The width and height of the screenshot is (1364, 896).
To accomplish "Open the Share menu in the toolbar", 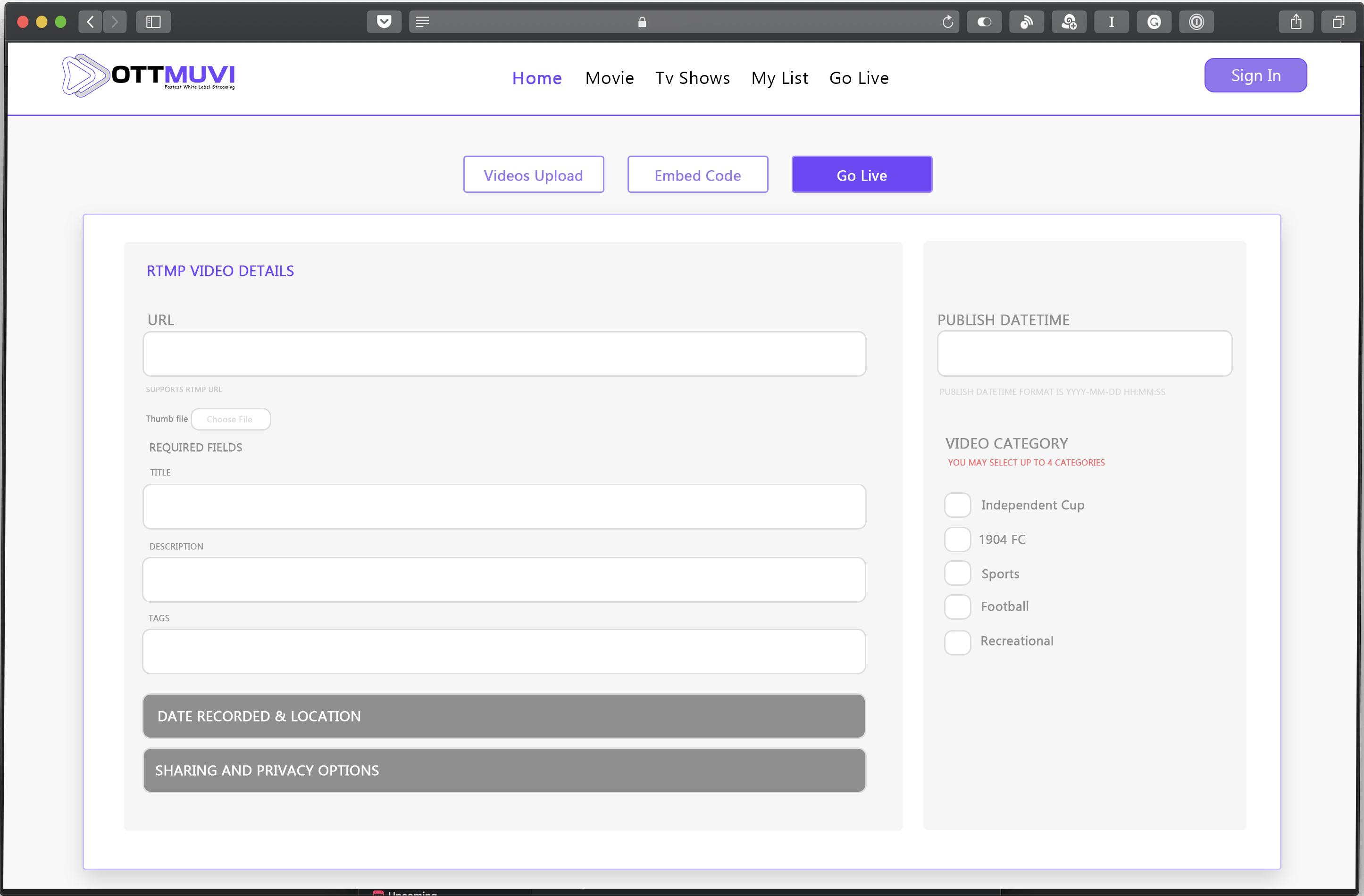I will coord(1296,22).
